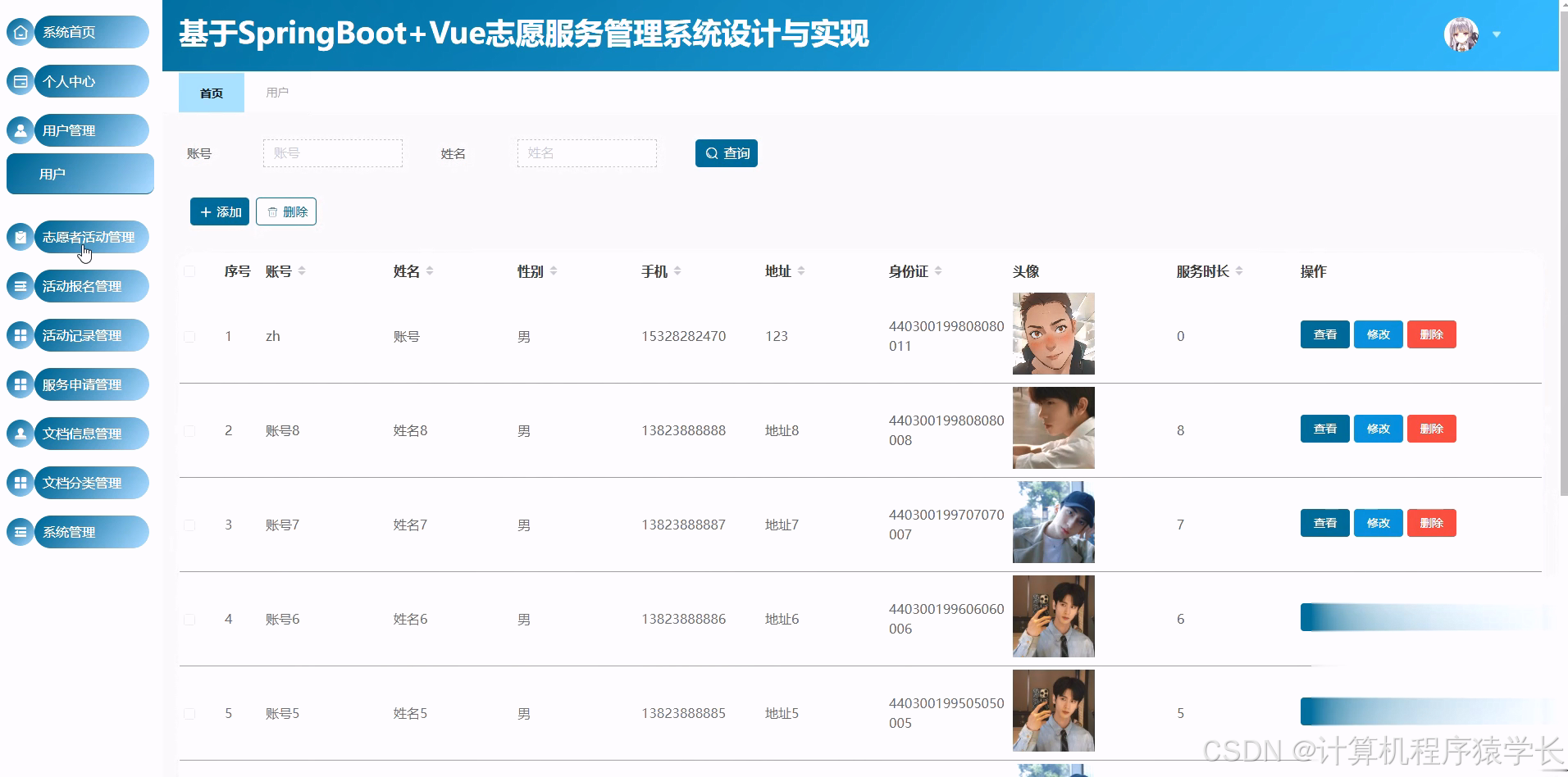Viewport: 1568px width, 777px height.
Task: Open the avatar image in the 账号8 row
Action: tap(1054, 428)
